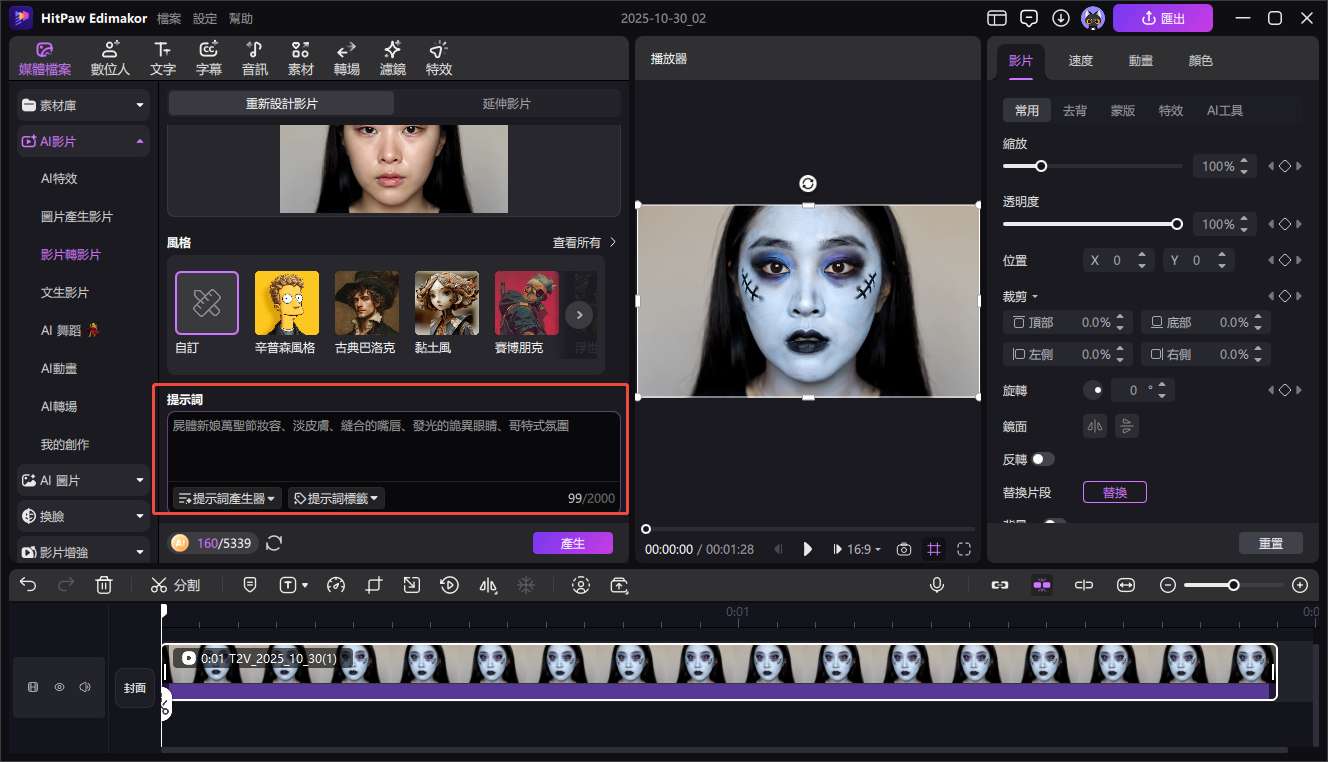Click the horizontal flip icon beside 鏡面
The width and height of the screenshot is (1328, 762).
point(1094,425)
